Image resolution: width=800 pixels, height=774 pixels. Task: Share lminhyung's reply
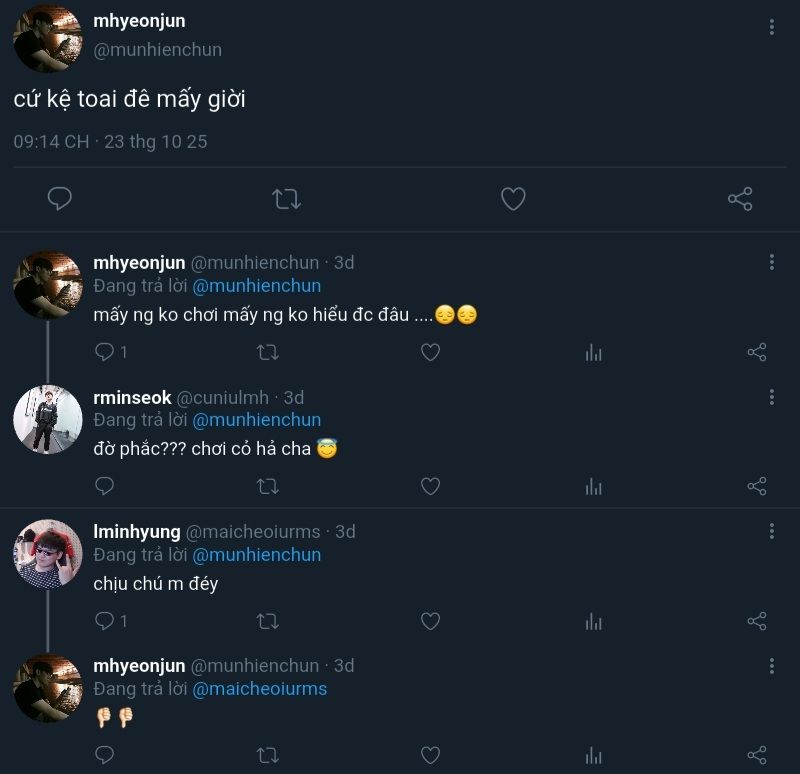click(x=757, y=621)
